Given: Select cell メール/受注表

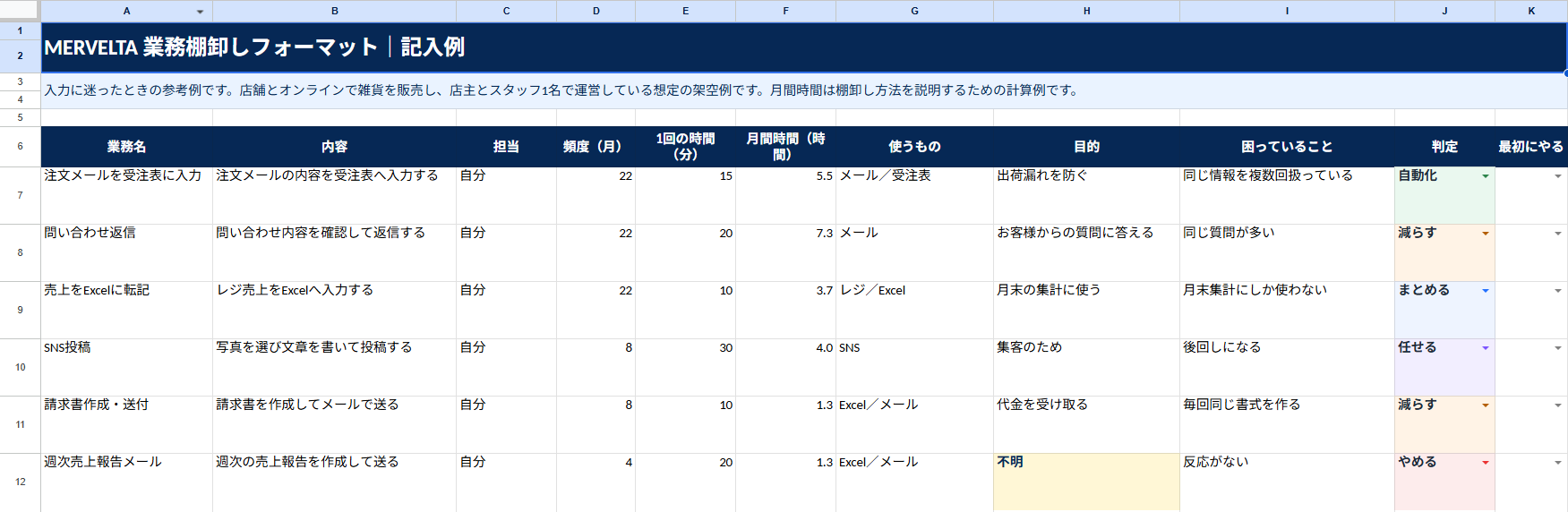Looking at the screenshot, I should click(914, 195).
